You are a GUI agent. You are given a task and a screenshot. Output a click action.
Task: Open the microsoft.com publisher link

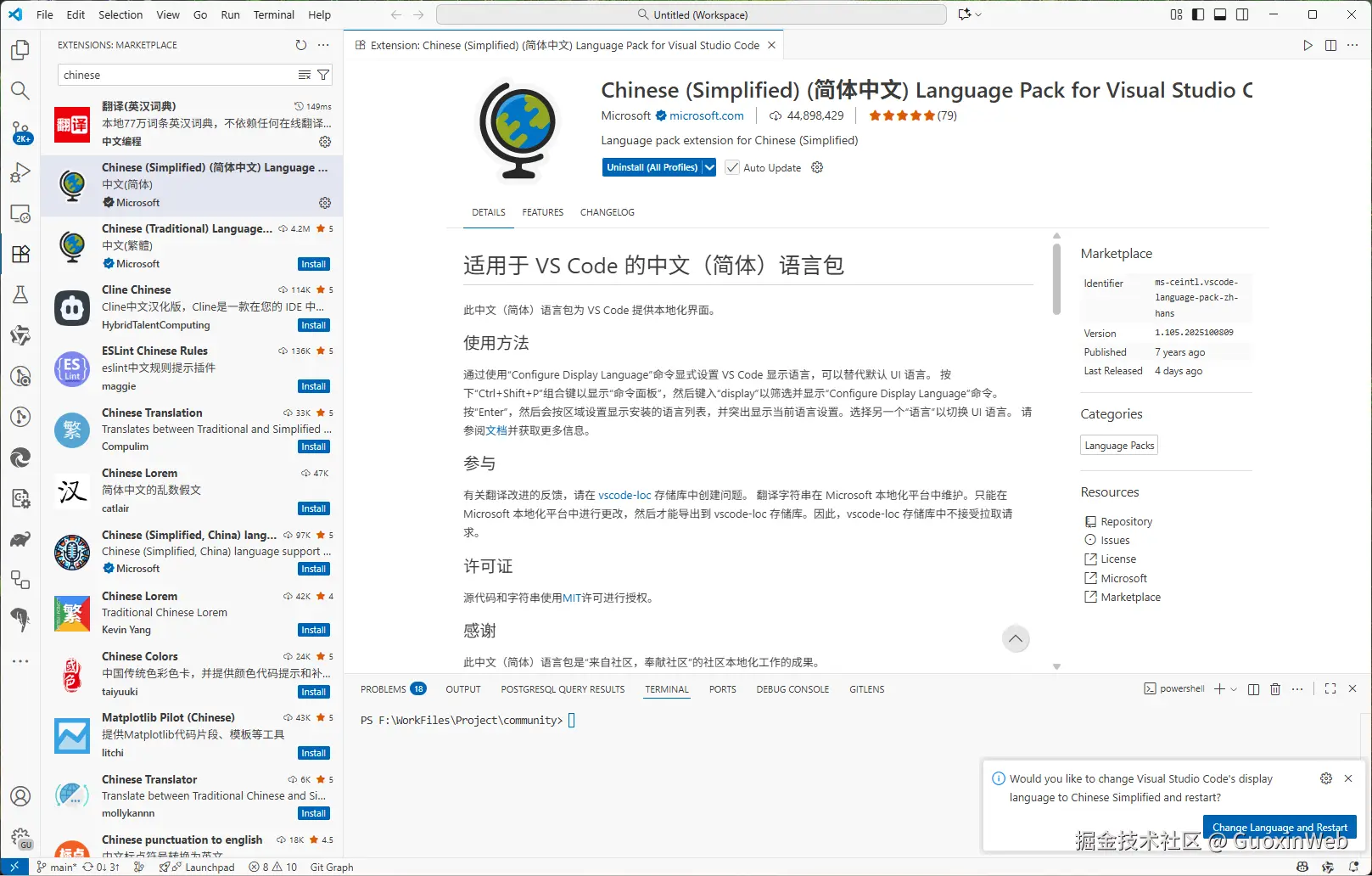point(707,115)
